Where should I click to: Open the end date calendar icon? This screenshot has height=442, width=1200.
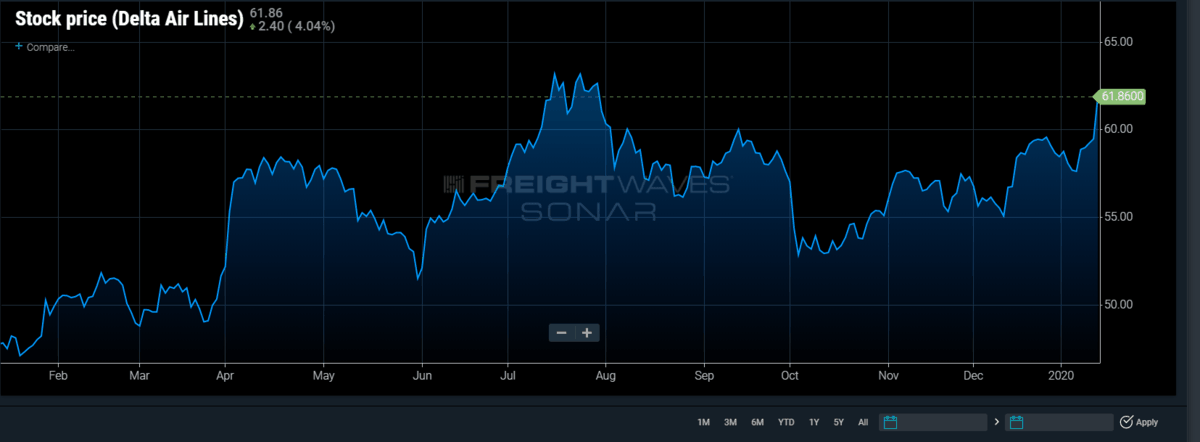[x=1016, y=422]
